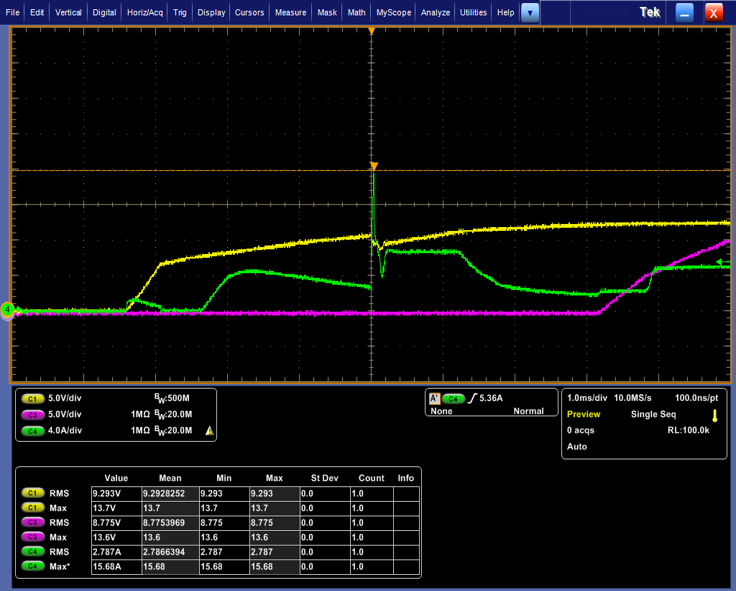736x591 pixels.
Task: Click the trigger level marker on waveform
Action: (x=374, y=166)
